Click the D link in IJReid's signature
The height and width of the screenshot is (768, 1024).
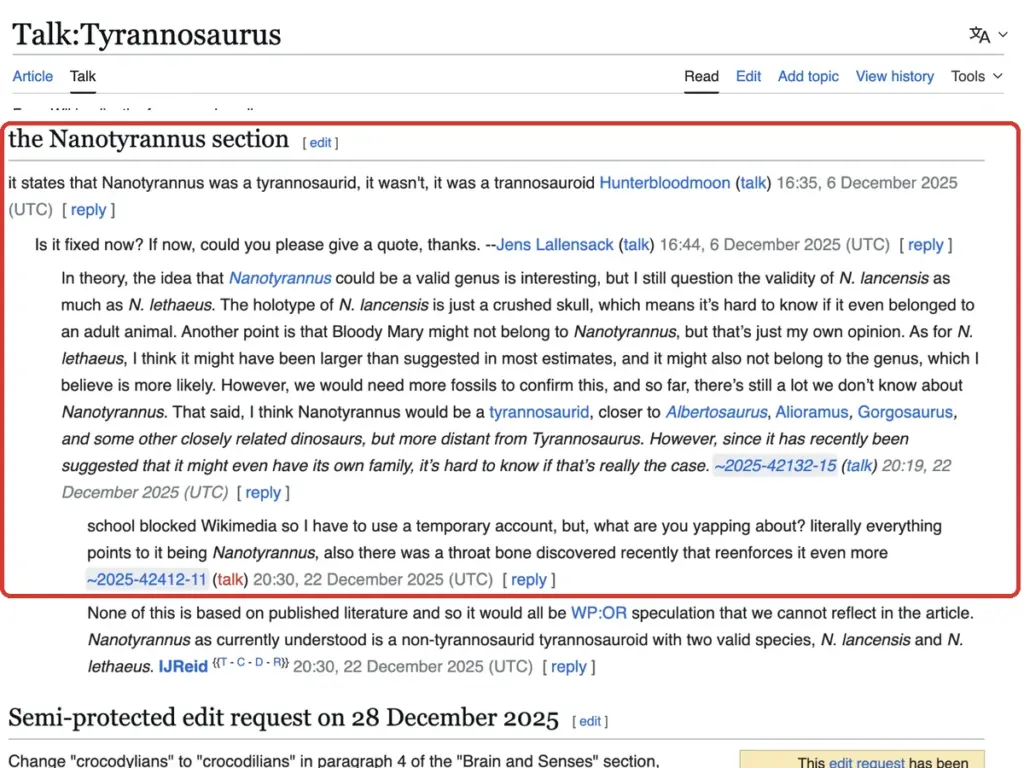259,662
